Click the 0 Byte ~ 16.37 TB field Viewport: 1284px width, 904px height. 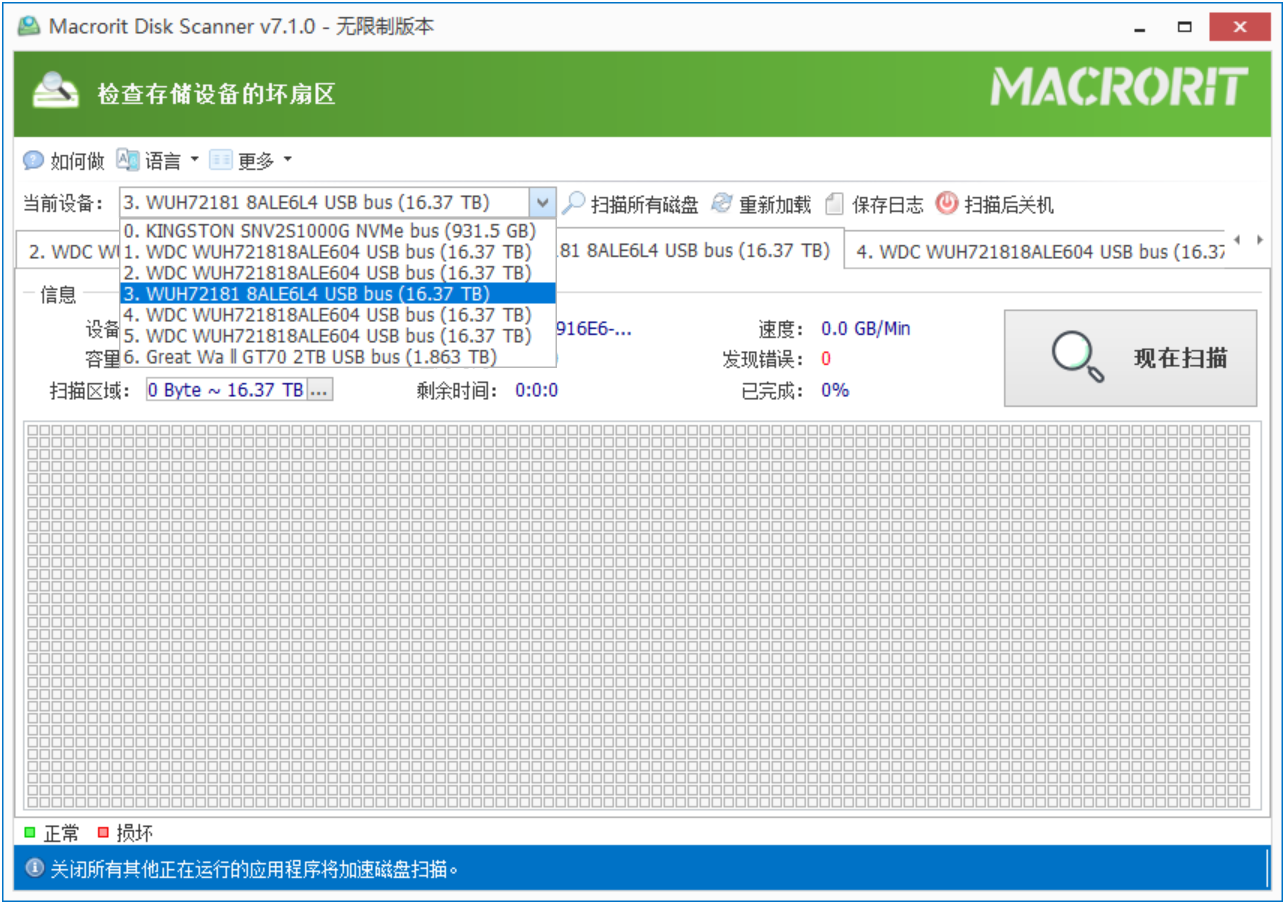(226, 390)
